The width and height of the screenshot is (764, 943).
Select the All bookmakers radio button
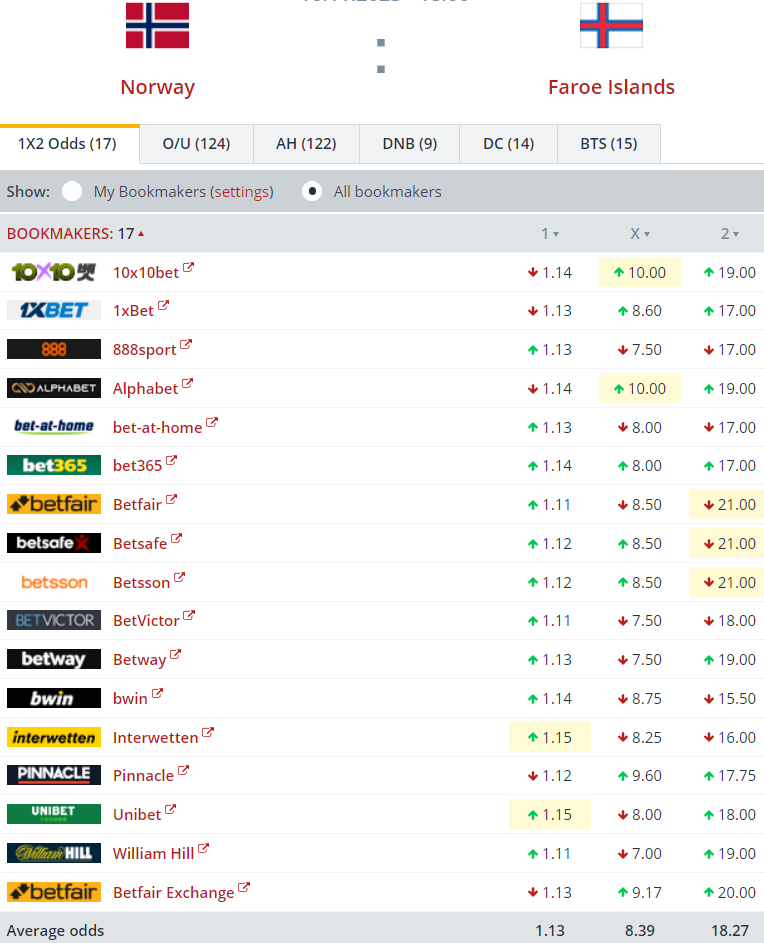pos(313,191)
